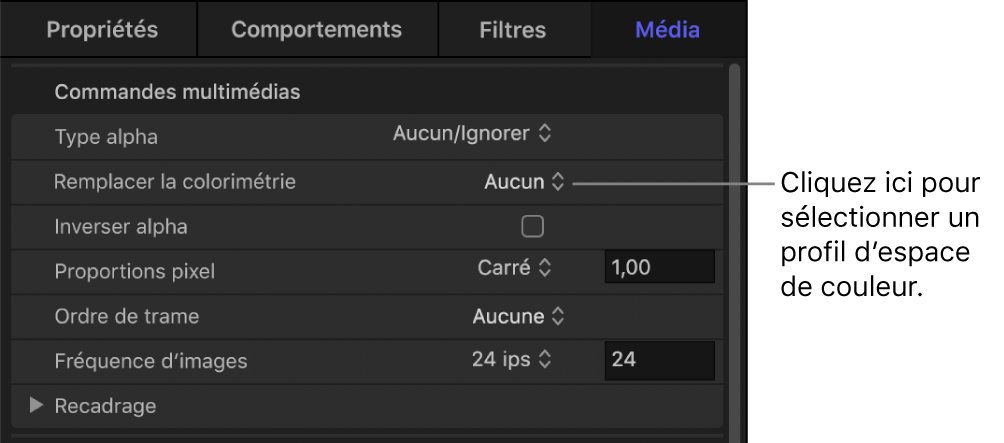Viewport: 1004px width, 443px height.
Task: Click the Proportions pixel 1,00 value field
Action: pyautogui.click(x=658, y=268)
